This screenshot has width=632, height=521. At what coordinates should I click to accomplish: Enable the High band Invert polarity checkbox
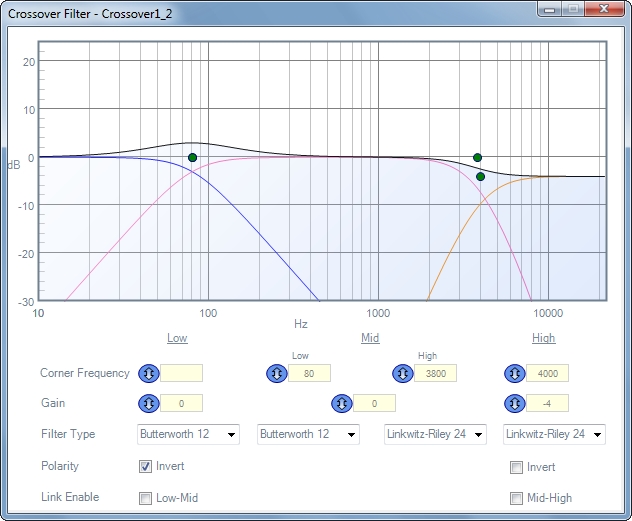(517, 467)
